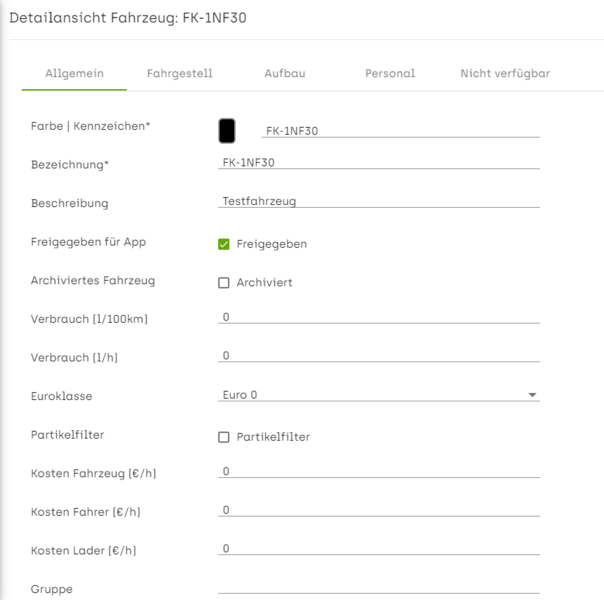Open the Aufbau tab
The width and height of the screenshot is (604, 600).
tap(285, 73)
